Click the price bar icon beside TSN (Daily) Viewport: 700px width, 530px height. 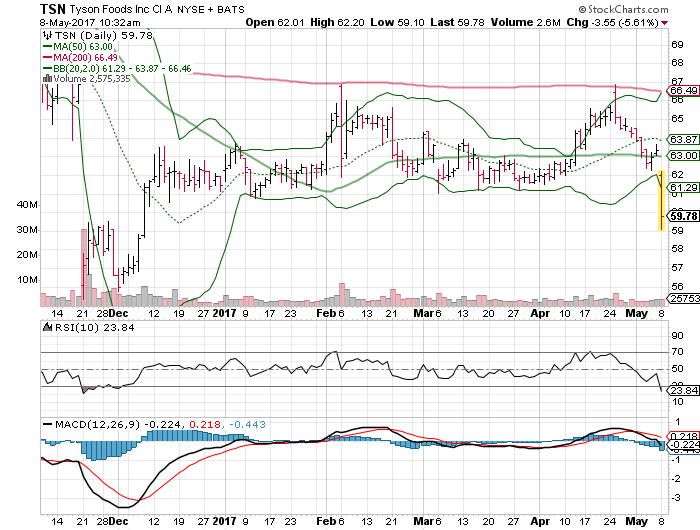[x=47, y=35]
